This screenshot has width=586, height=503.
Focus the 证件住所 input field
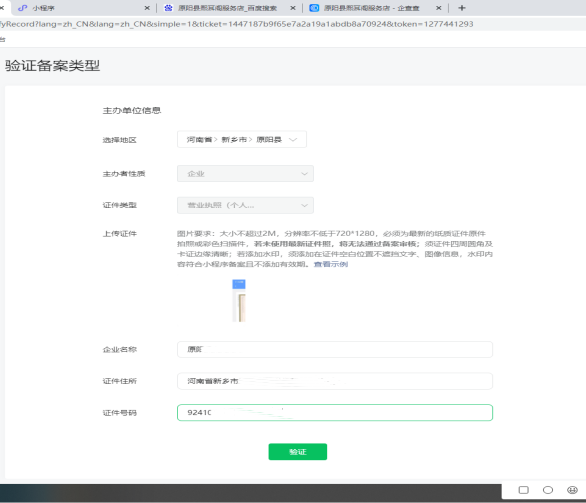pos(335,381)
